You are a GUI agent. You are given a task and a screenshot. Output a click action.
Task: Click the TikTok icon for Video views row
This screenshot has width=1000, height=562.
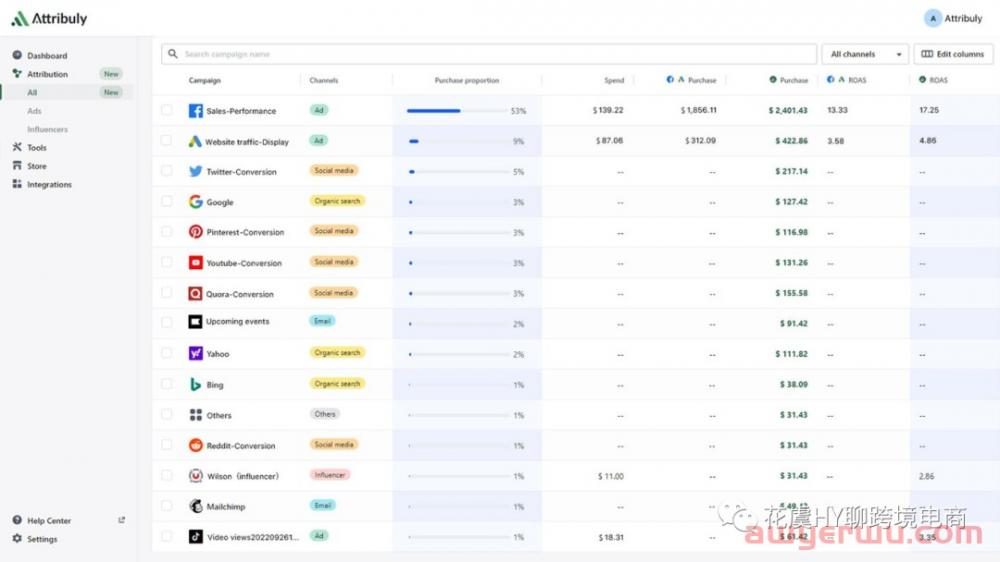pyautogui.click(x=196, y=536)
